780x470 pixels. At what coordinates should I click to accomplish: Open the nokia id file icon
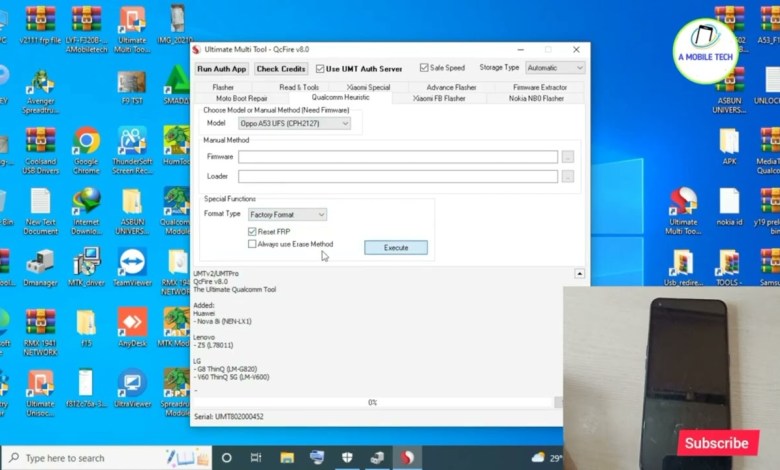pyautogui.click(x=729, y=207)
